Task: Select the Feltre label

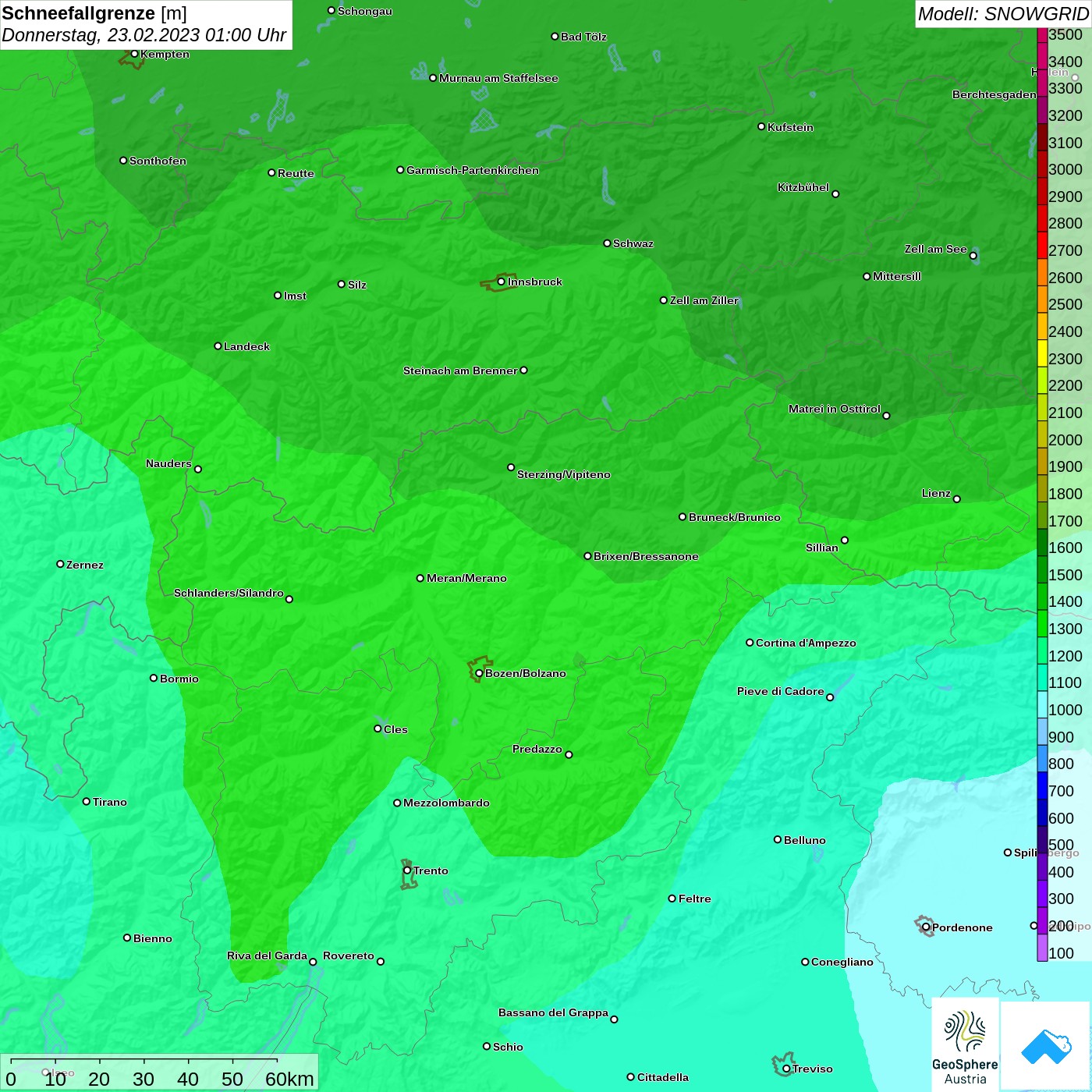Action: [695, 899]
